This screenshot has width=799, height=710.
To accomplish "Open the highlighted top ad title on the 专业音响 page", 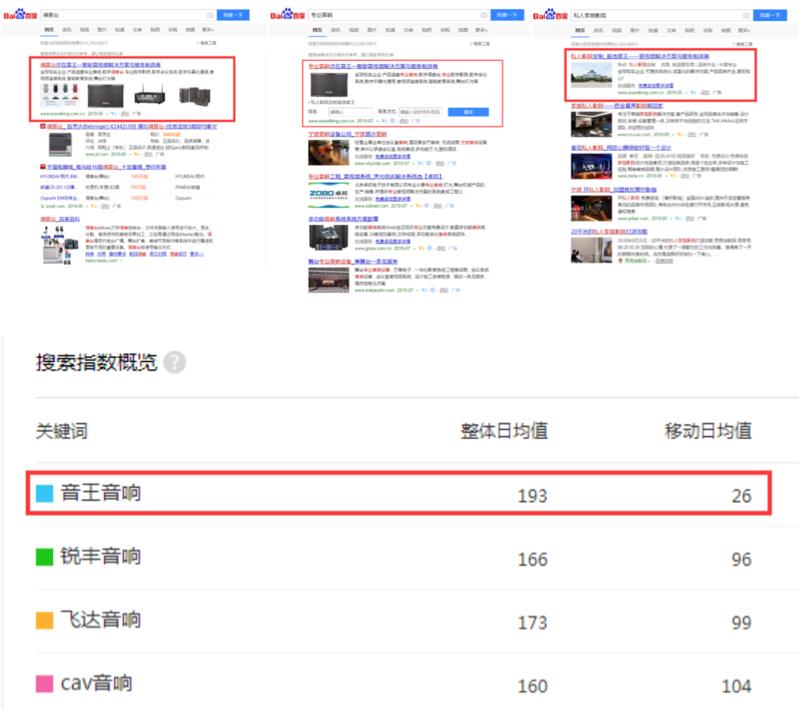I will pyautogui.click(x=373, y=67).
